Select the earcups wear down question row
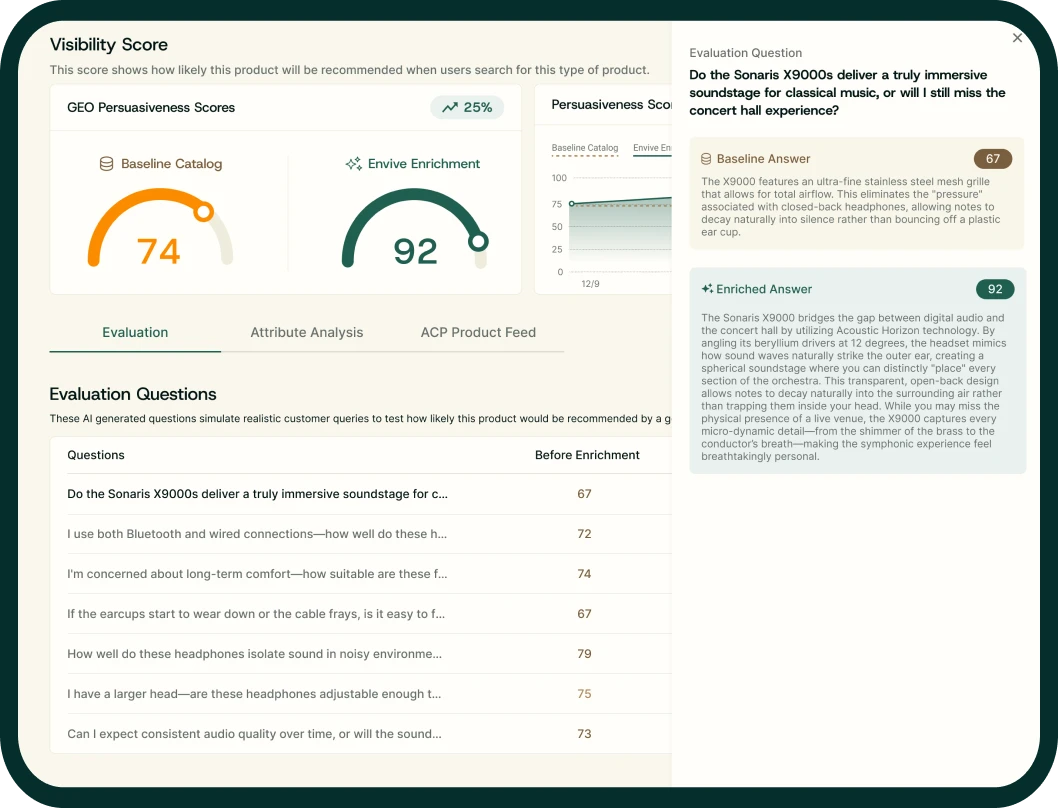This screenshot has height=808, width=1058. tap(369, 614)
